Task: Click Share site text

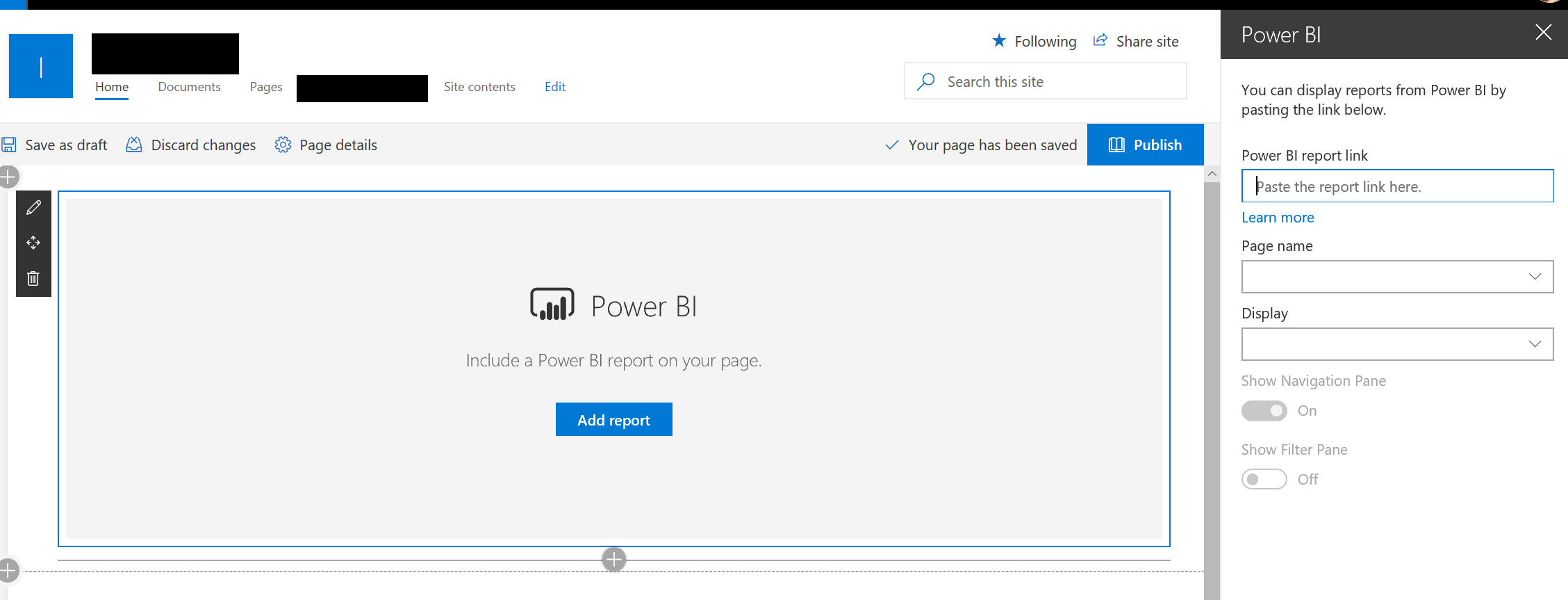Action: (x=1148, y=42)
